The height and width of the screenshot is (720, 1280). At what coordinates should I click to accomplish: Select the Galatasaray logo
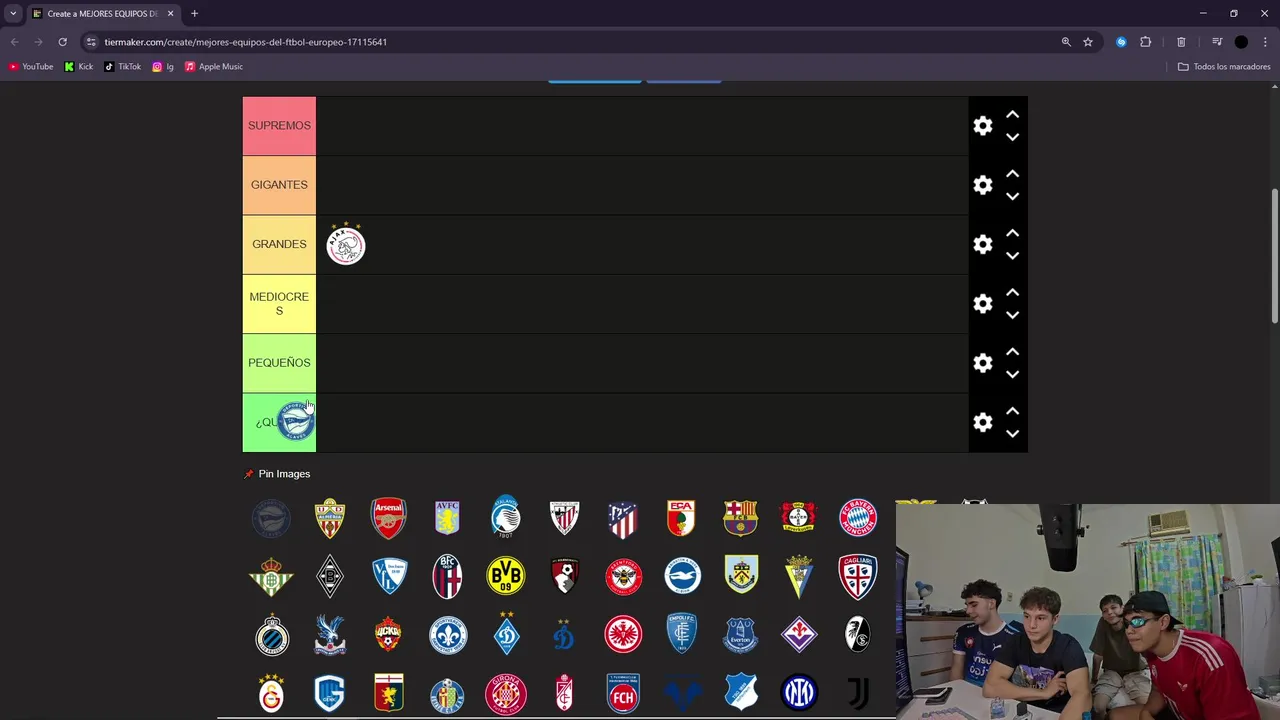coord(271,693)
